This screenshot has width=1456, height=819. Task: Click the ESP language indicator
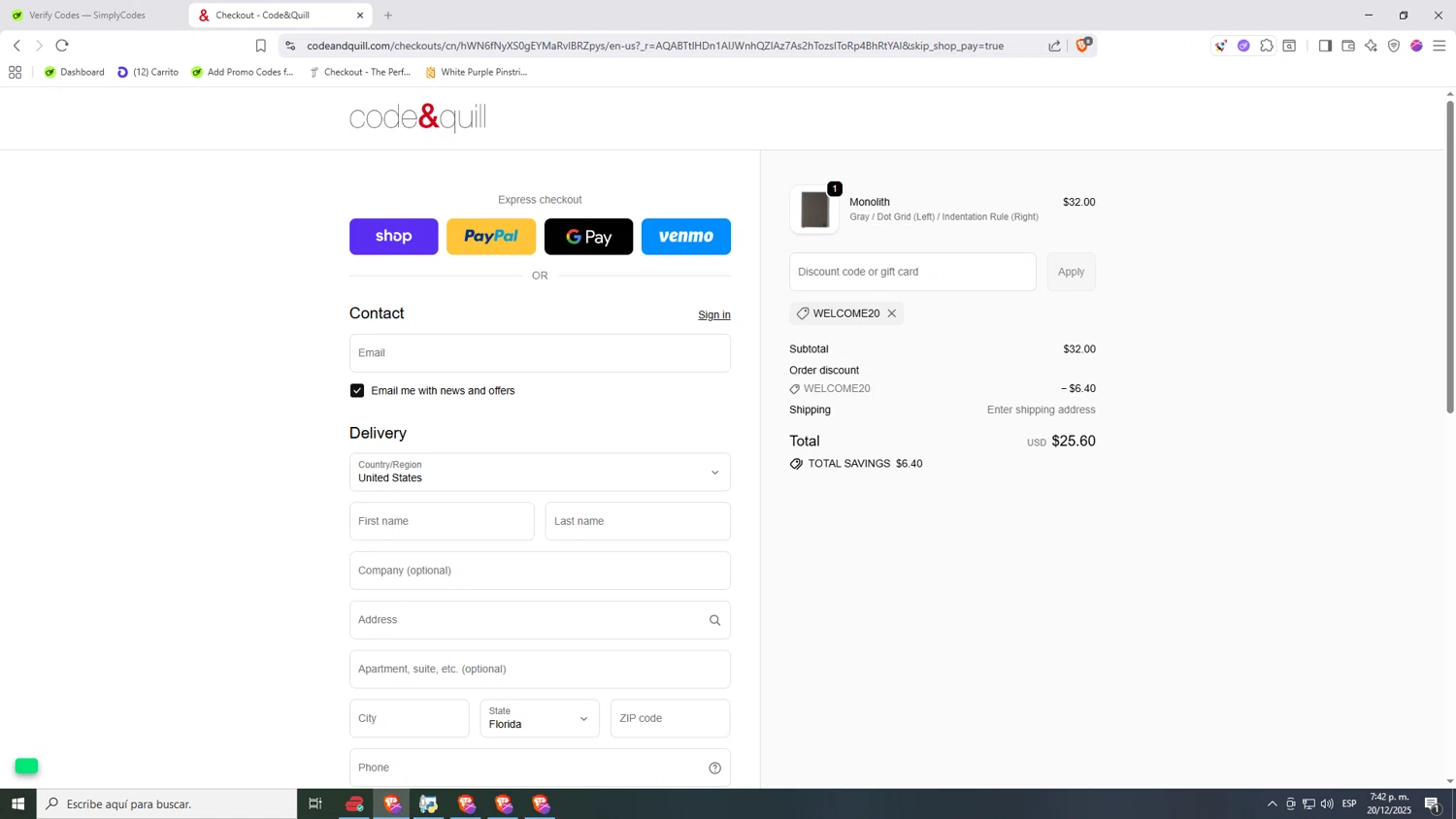1349,803
